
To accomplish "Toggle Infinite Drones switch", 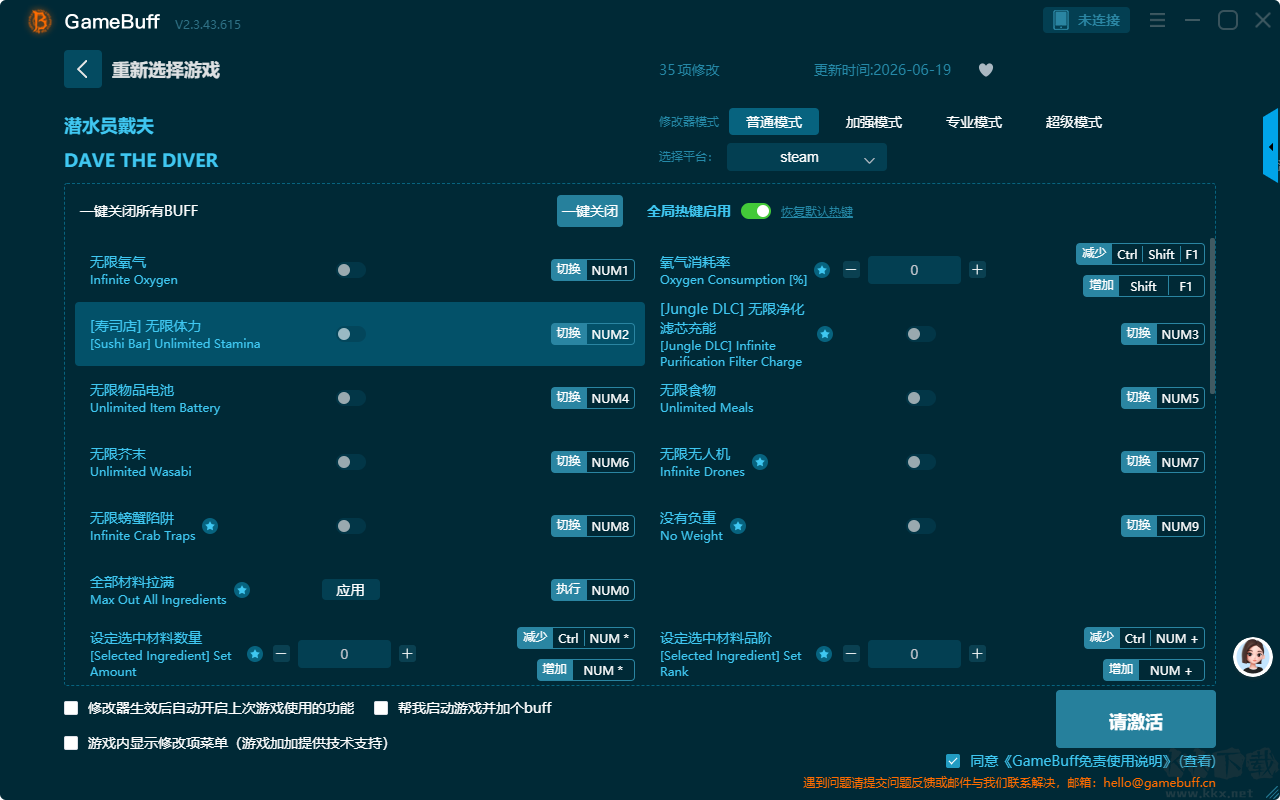I will (x=921, y=462).
